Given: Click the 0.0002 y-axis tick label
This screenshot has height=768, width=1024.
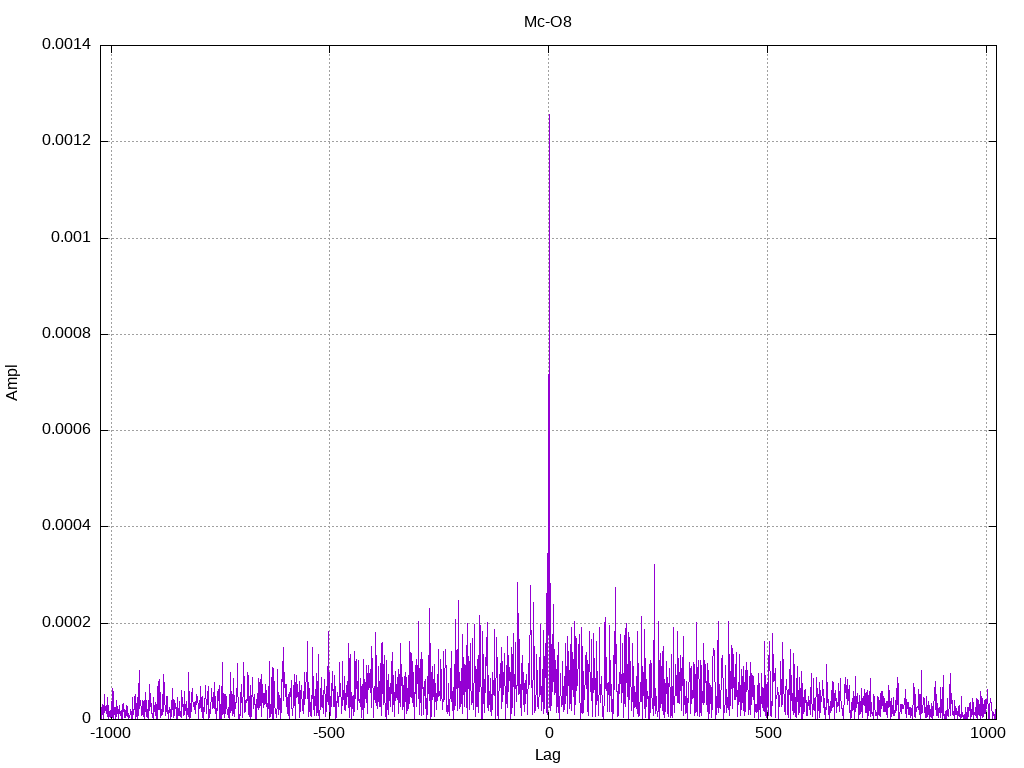Looking at the screenshot, I should tap(67, 622).
